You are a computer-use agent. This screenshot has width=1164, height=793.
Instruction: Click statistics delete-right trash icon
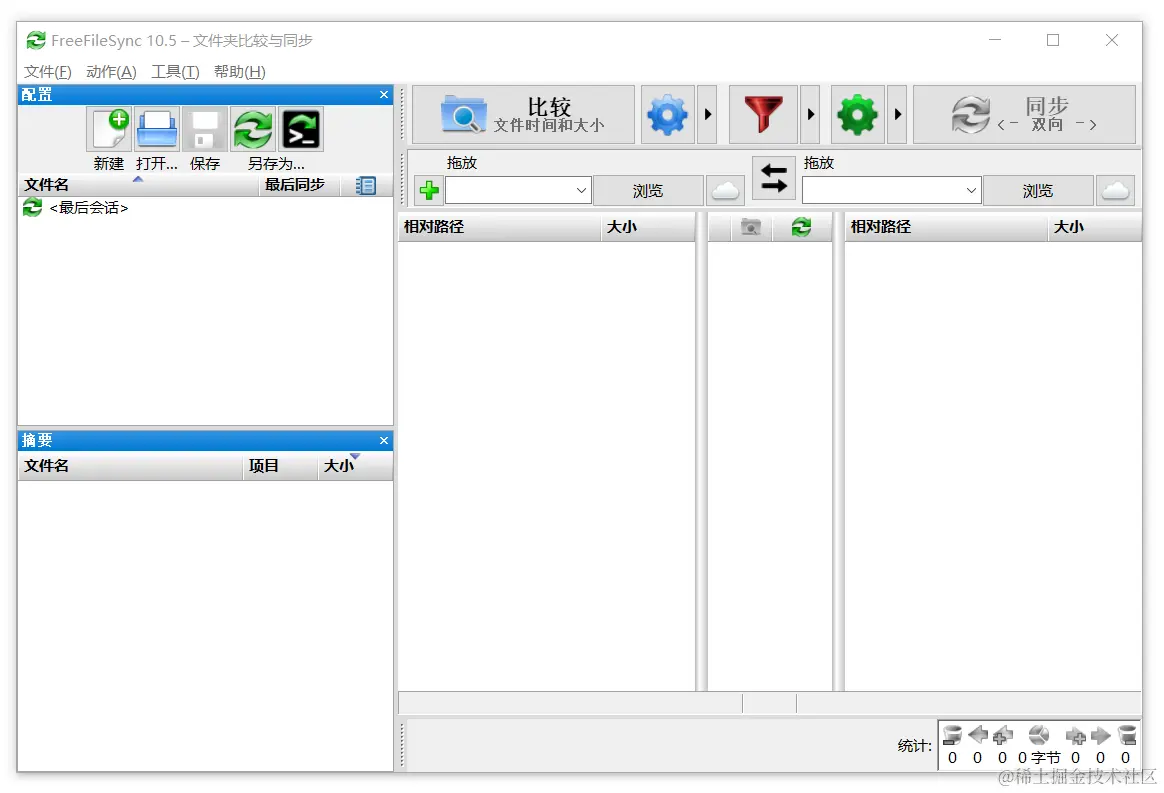pyautogui.click(x=1127, y=735)
